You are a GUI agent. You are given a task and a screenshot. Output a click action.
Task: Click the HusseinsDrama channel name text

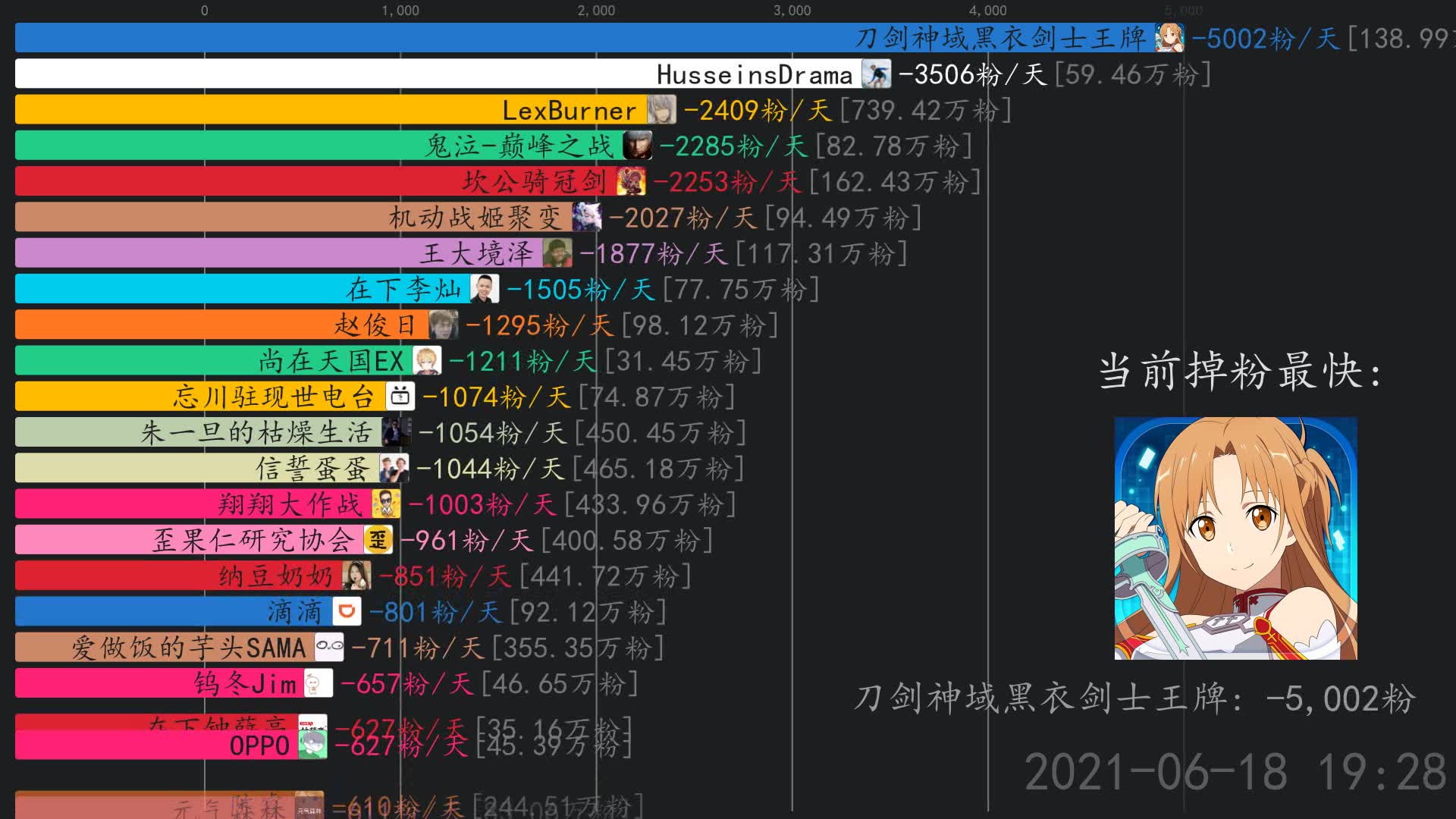click(x=755, y=74)
